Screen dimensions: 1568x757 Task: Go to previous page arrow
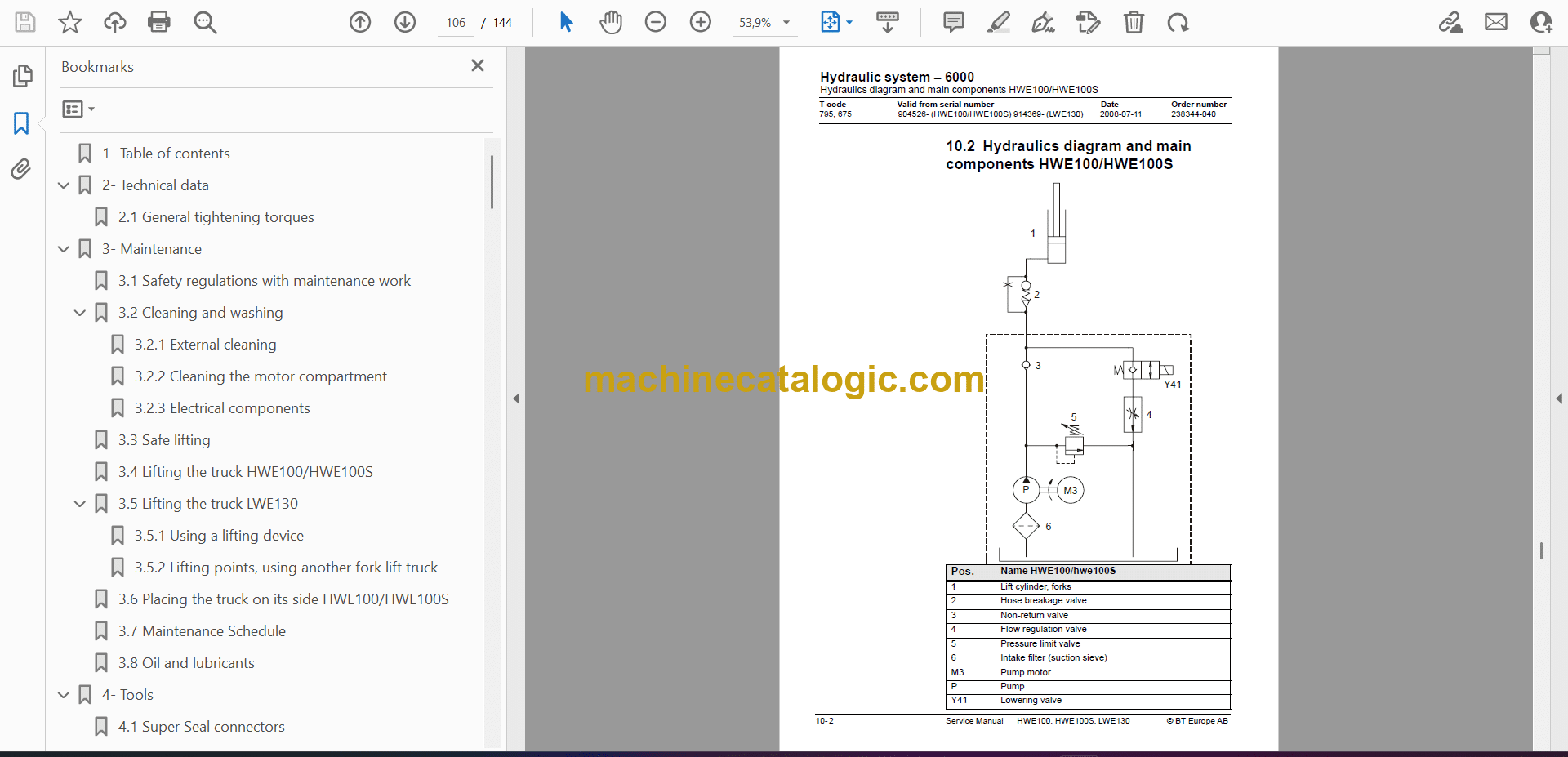click(x=360, y=22)
